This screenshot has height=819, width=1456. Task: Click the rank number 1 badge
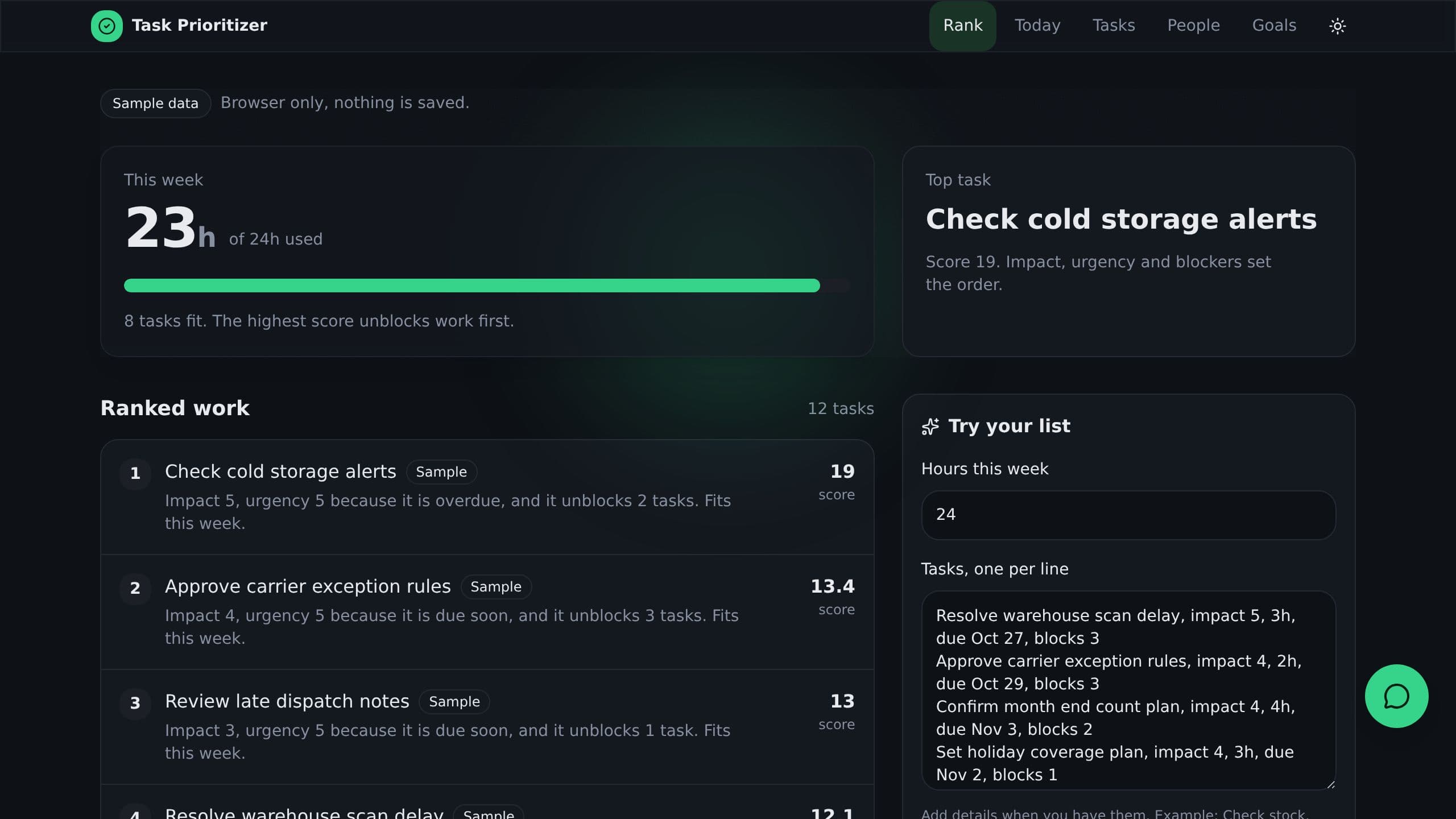135,474
